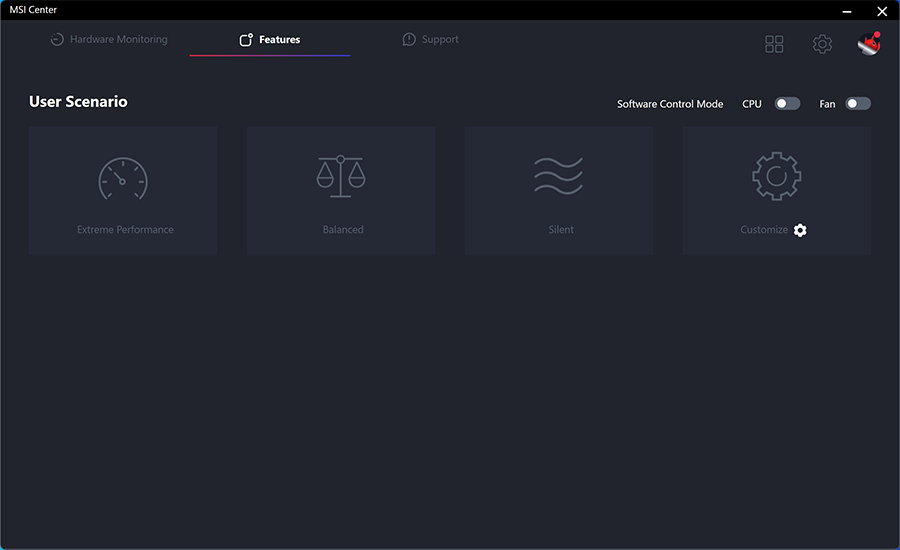Select the Balanced scales icon

(341, 176)
